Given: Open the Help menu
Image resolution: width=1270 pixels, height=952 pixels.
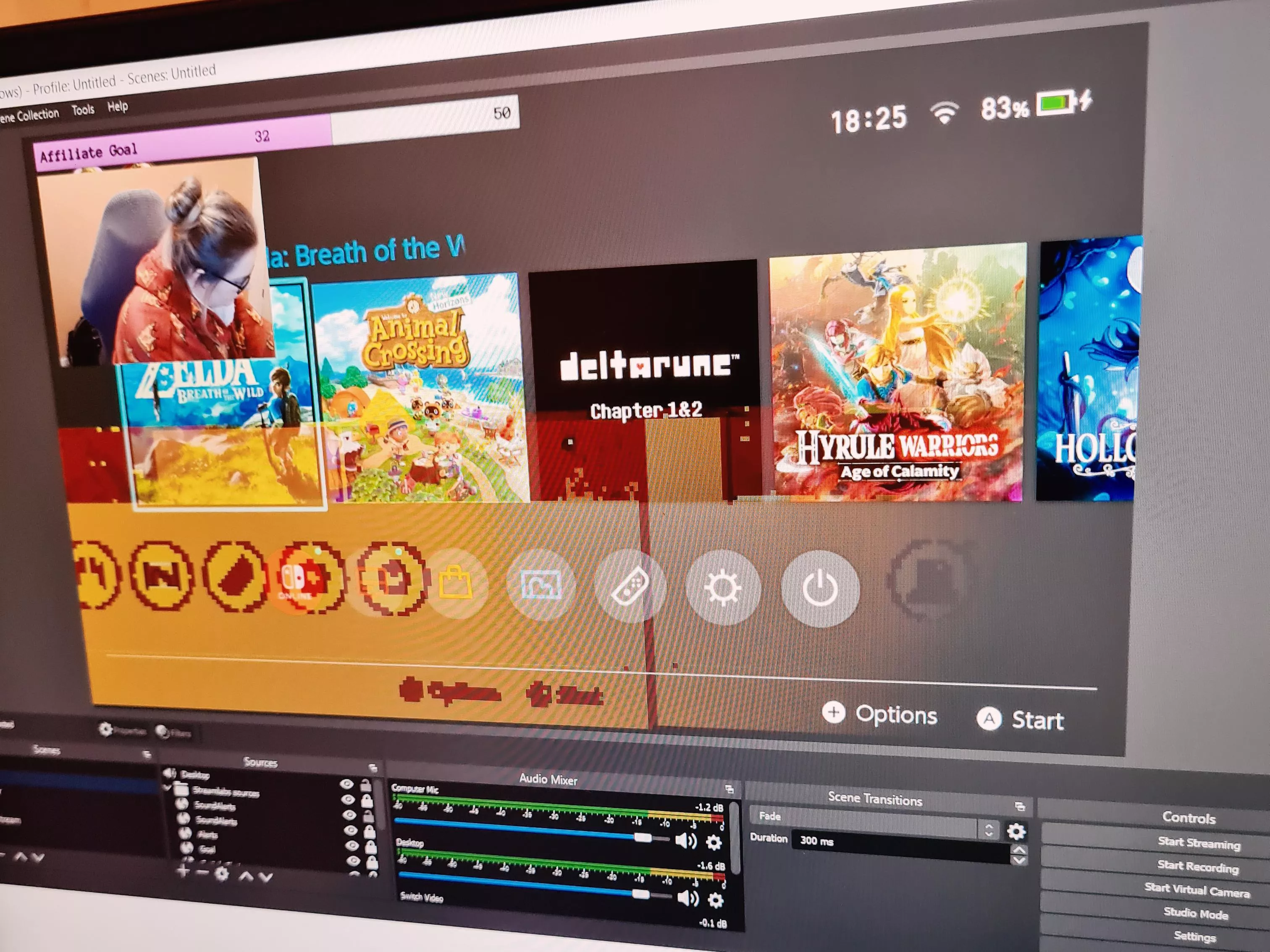Looking at the screenshot, I should point(118,107).
